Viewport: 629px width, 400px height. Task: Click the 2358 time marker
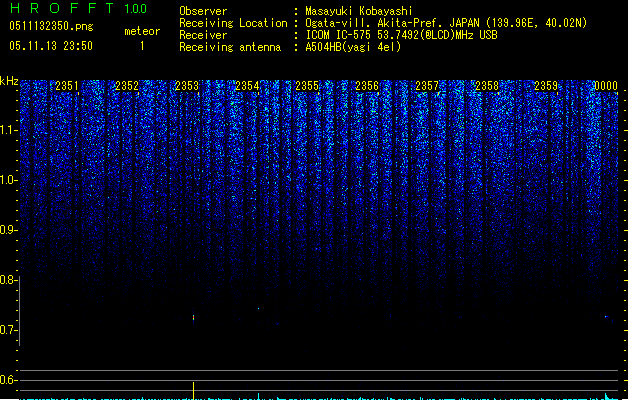tap(487, 86)
